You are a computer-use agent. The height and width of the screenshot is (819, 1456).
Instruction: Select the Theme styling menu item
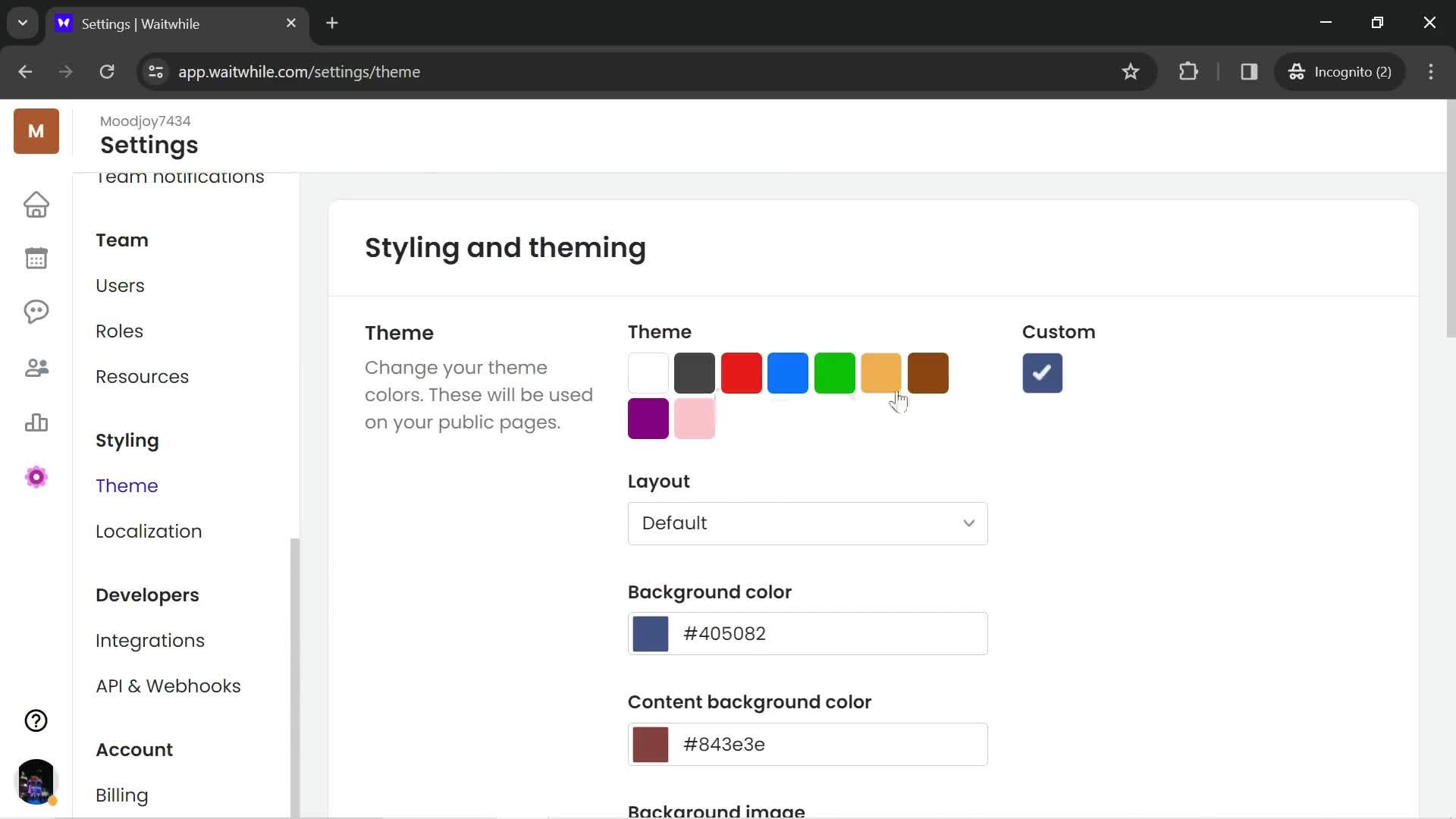click(127, 485)
